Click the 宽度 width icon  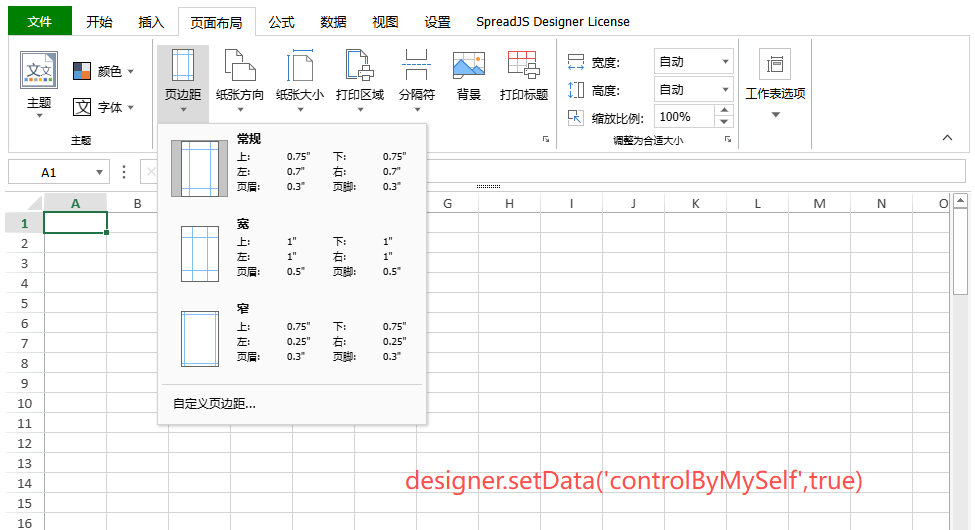point(575,62)
